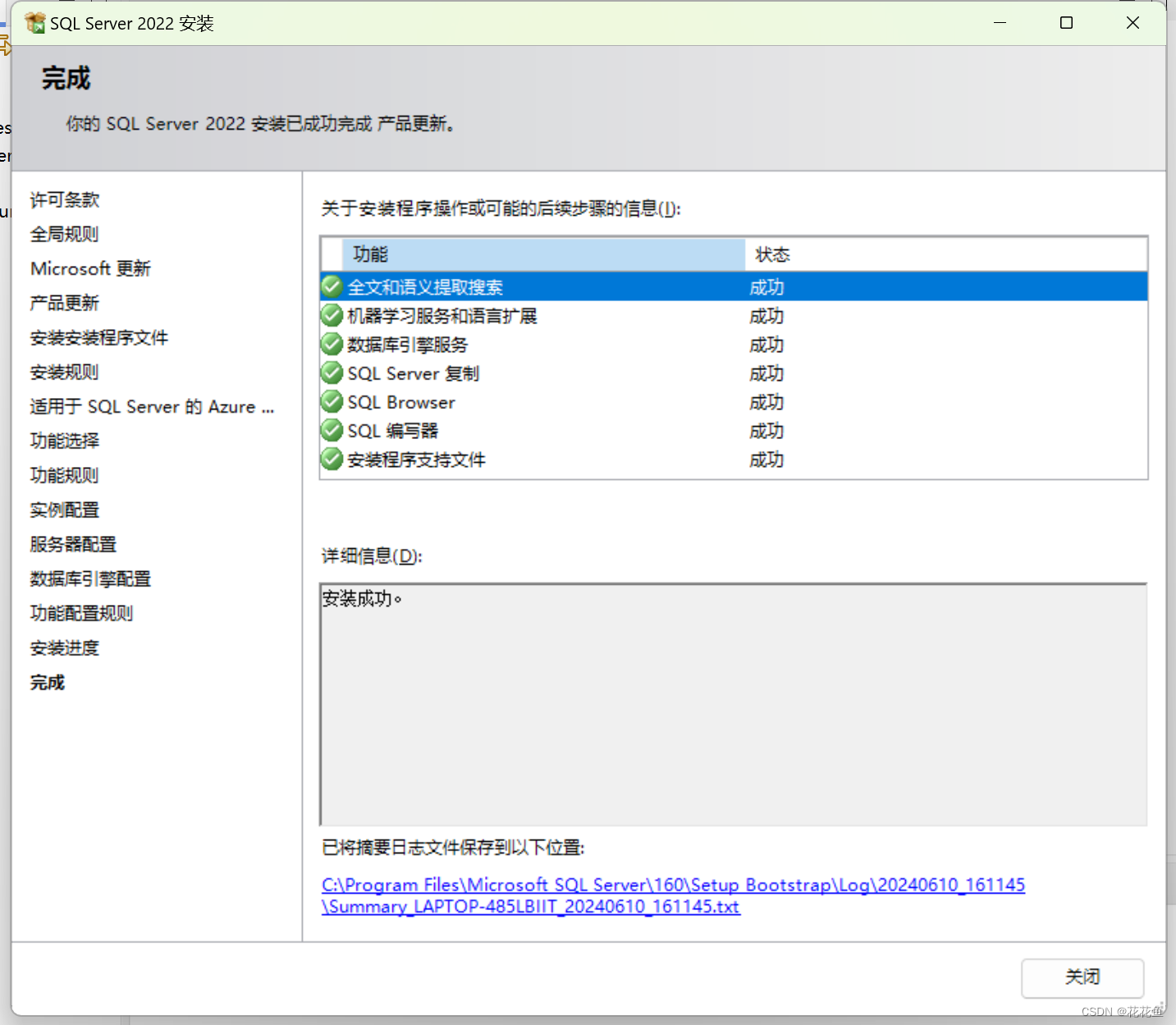Click 成功 status of 安装程序支持文件
The image size is (1176, 1025).
coord(766,460)
